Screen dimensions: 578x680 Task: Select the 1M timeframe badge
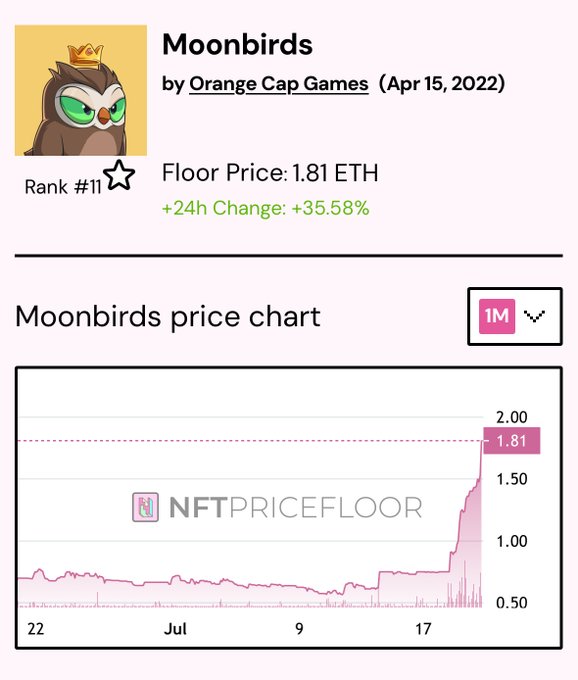pyautogui.click(x=497, y=316)
